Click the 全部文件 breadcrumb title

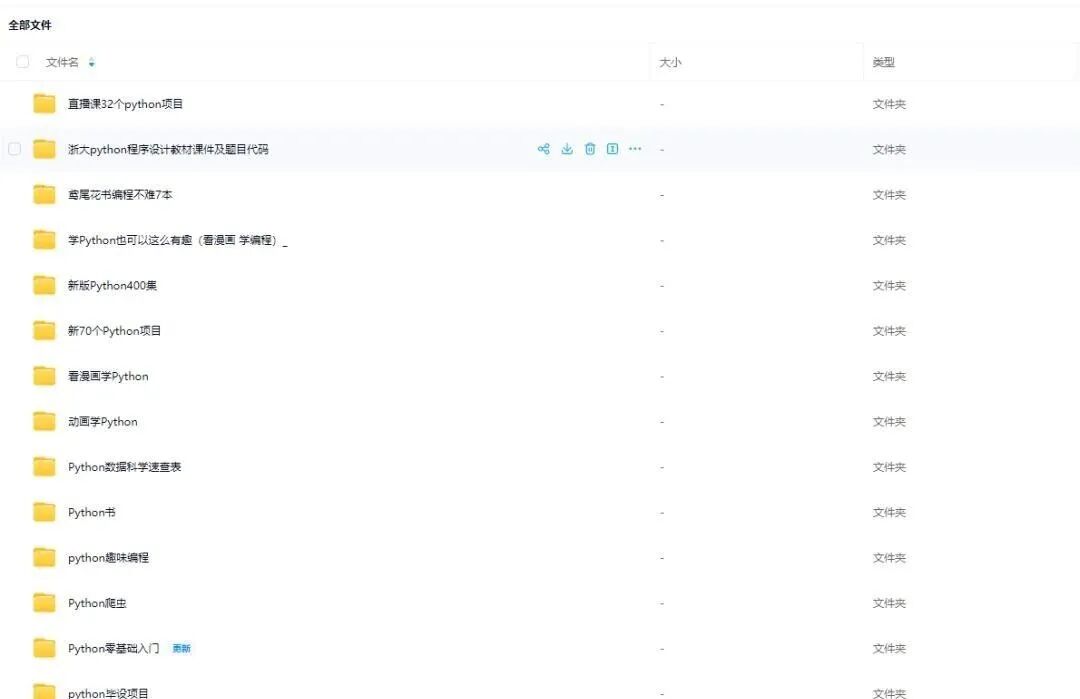pos(30,25)
